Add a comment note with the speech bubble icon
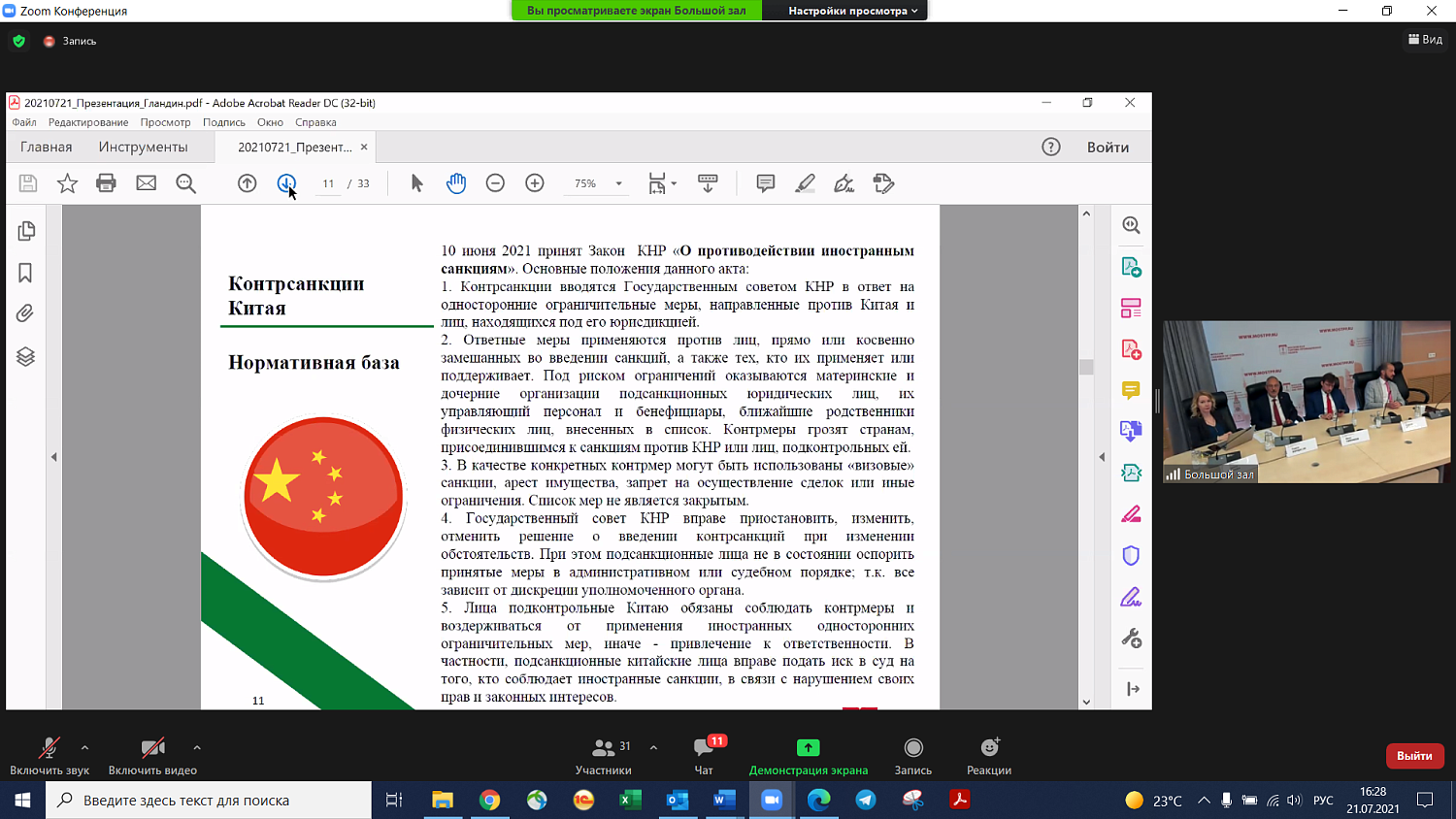Screen dimensions: 1456x819 (766, 183)
